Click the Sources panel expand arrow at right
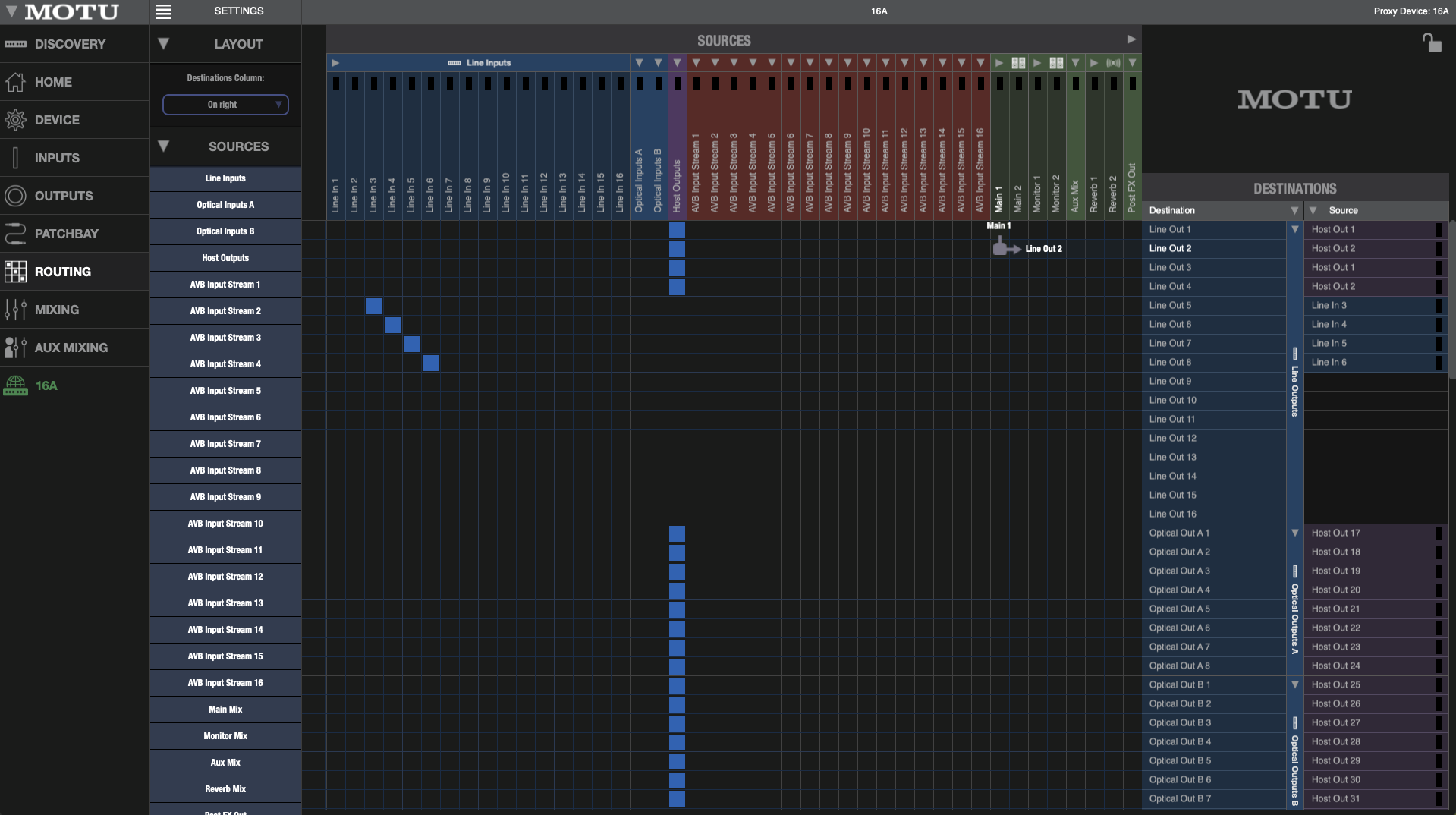Screen dimensions: 1456x815 (x=1131, y=39)
